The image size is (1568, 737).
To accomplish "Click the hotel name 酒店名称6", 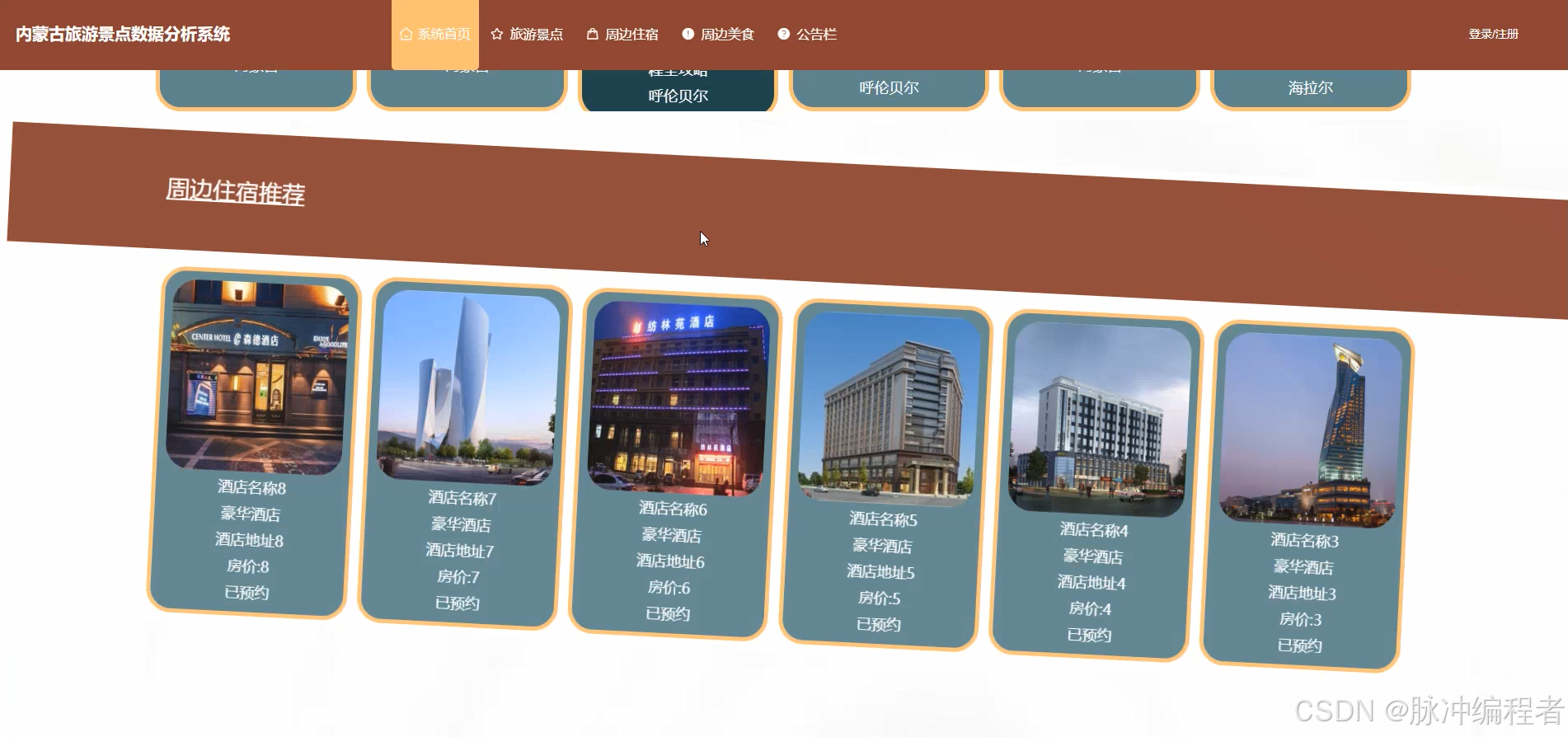I will pos(673,509).
